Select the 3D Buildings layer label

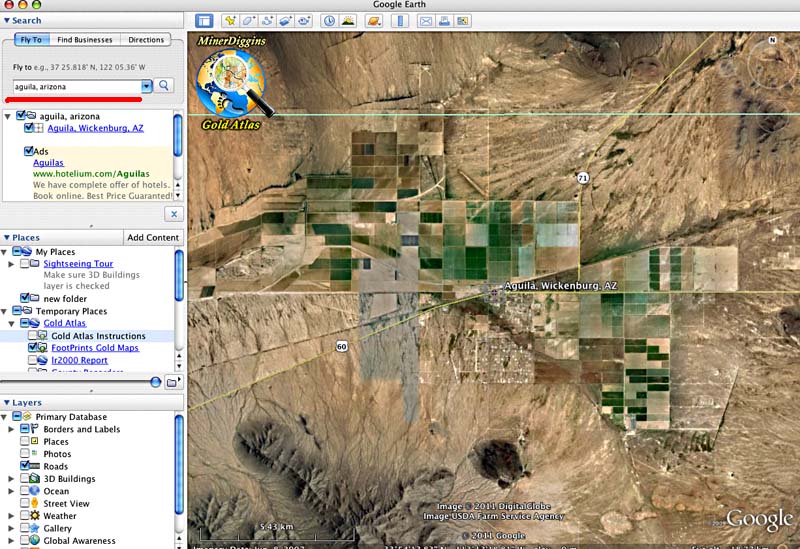pyautogui.click(x=69, y=479)
